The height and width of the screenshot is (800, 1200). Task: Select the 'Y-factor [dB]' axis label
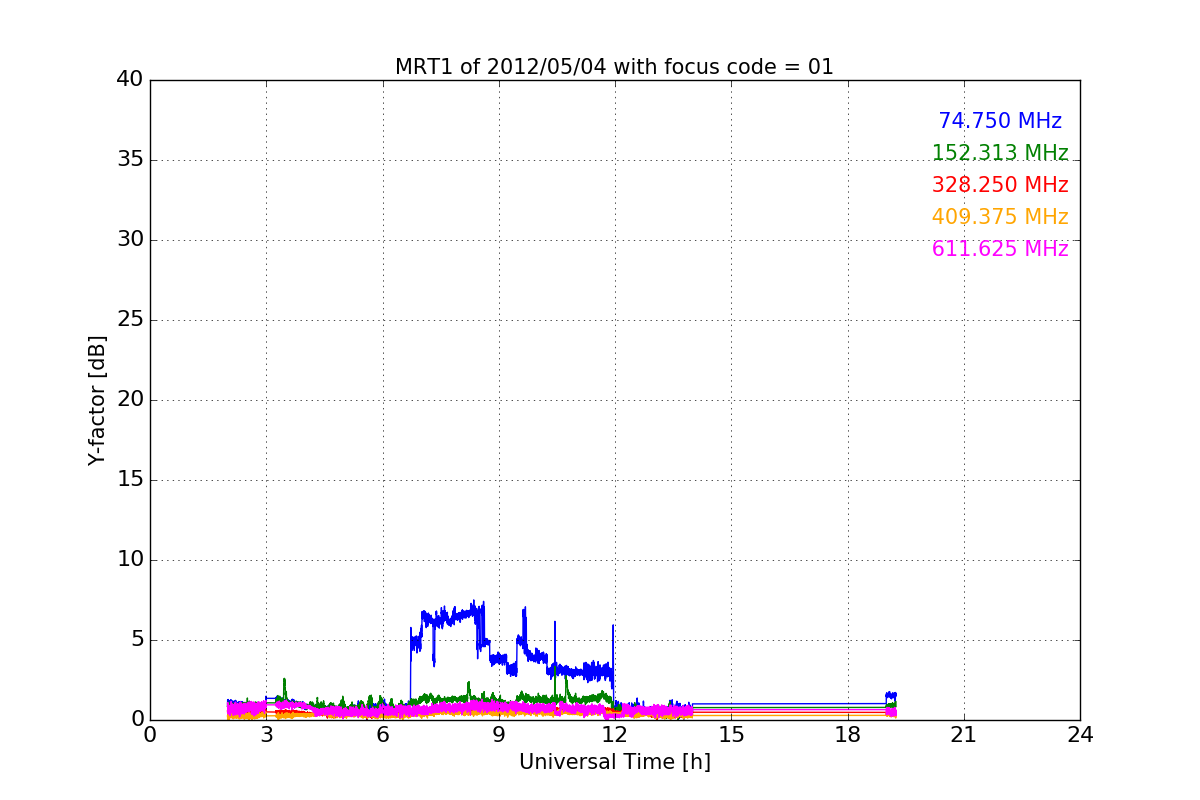pos(97,400)
